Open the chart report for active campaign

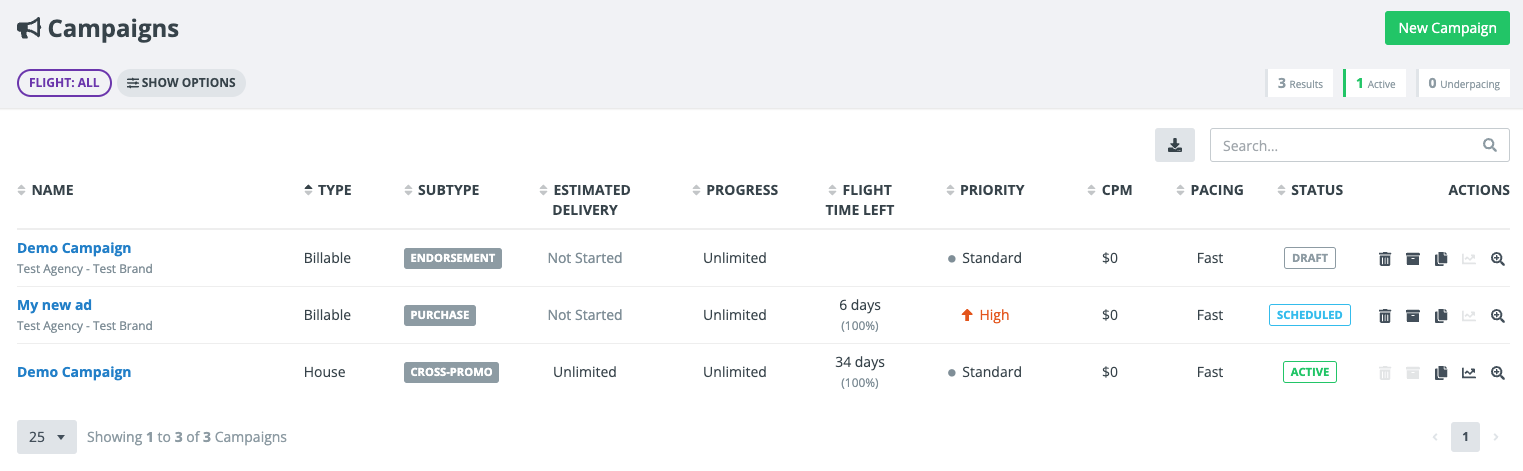pyautogui.click(x=1468, y=373)
